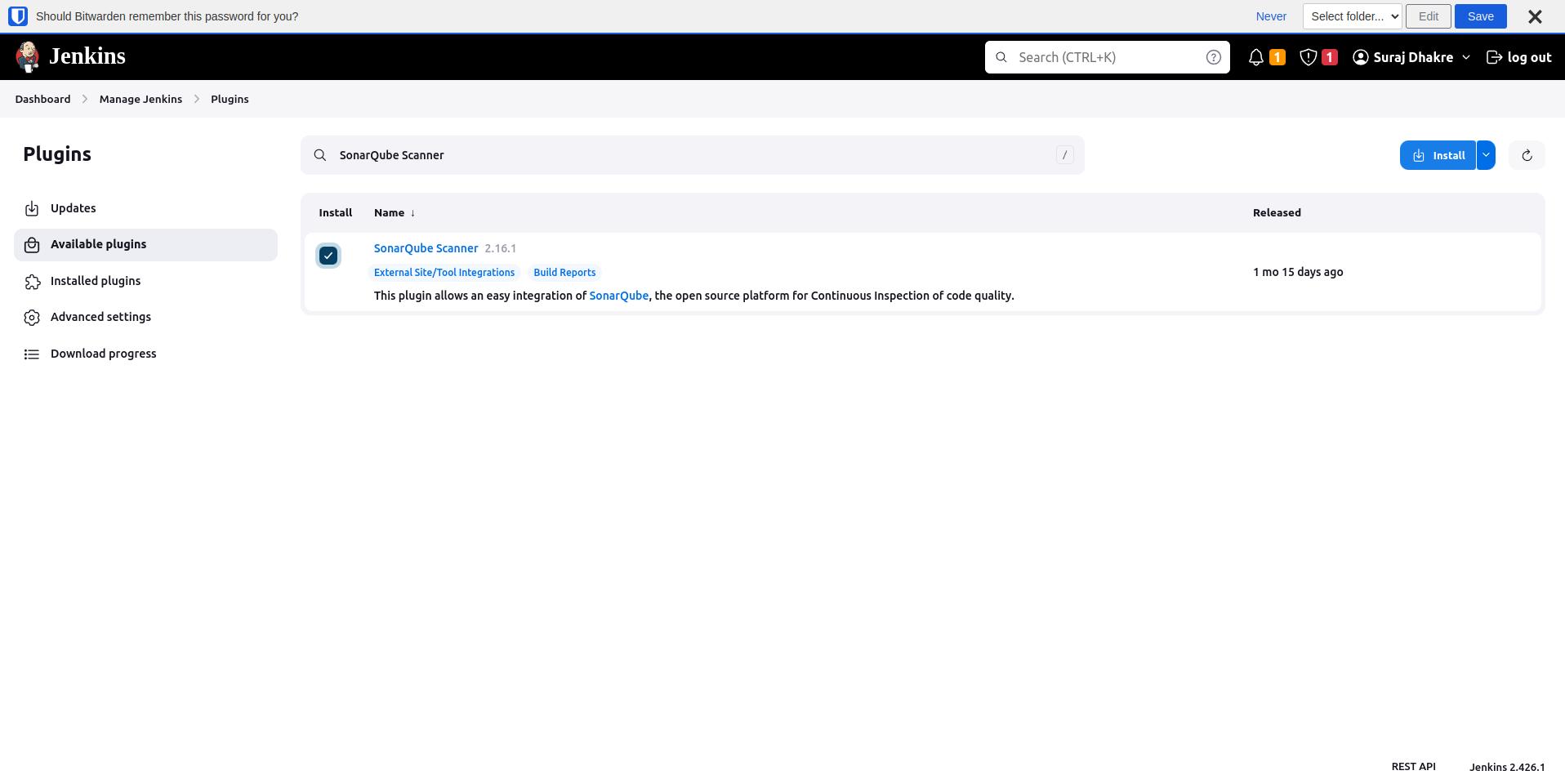
Task: Open the Suraj Dhakre account menu
Action: (x=1411, y=57)
